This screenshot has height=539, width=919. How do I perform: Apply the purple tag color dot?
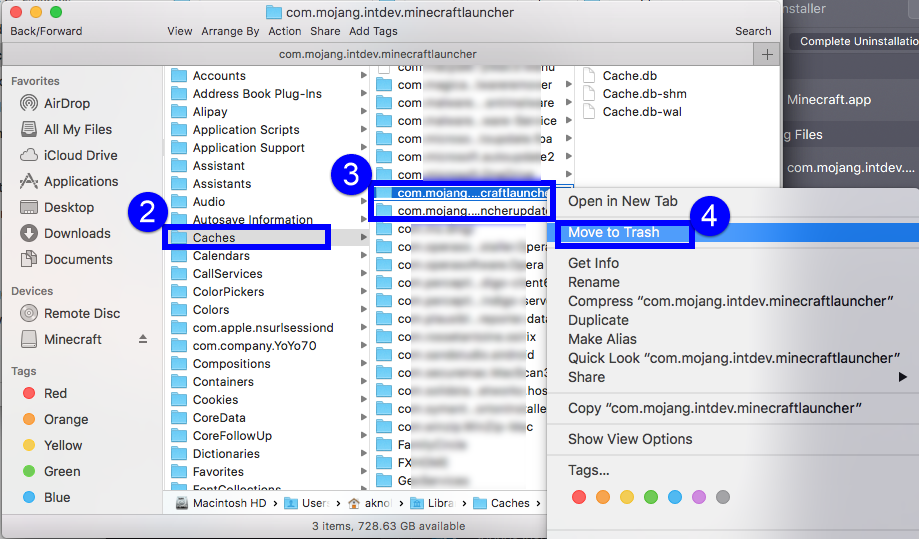(x=698, y=497)
